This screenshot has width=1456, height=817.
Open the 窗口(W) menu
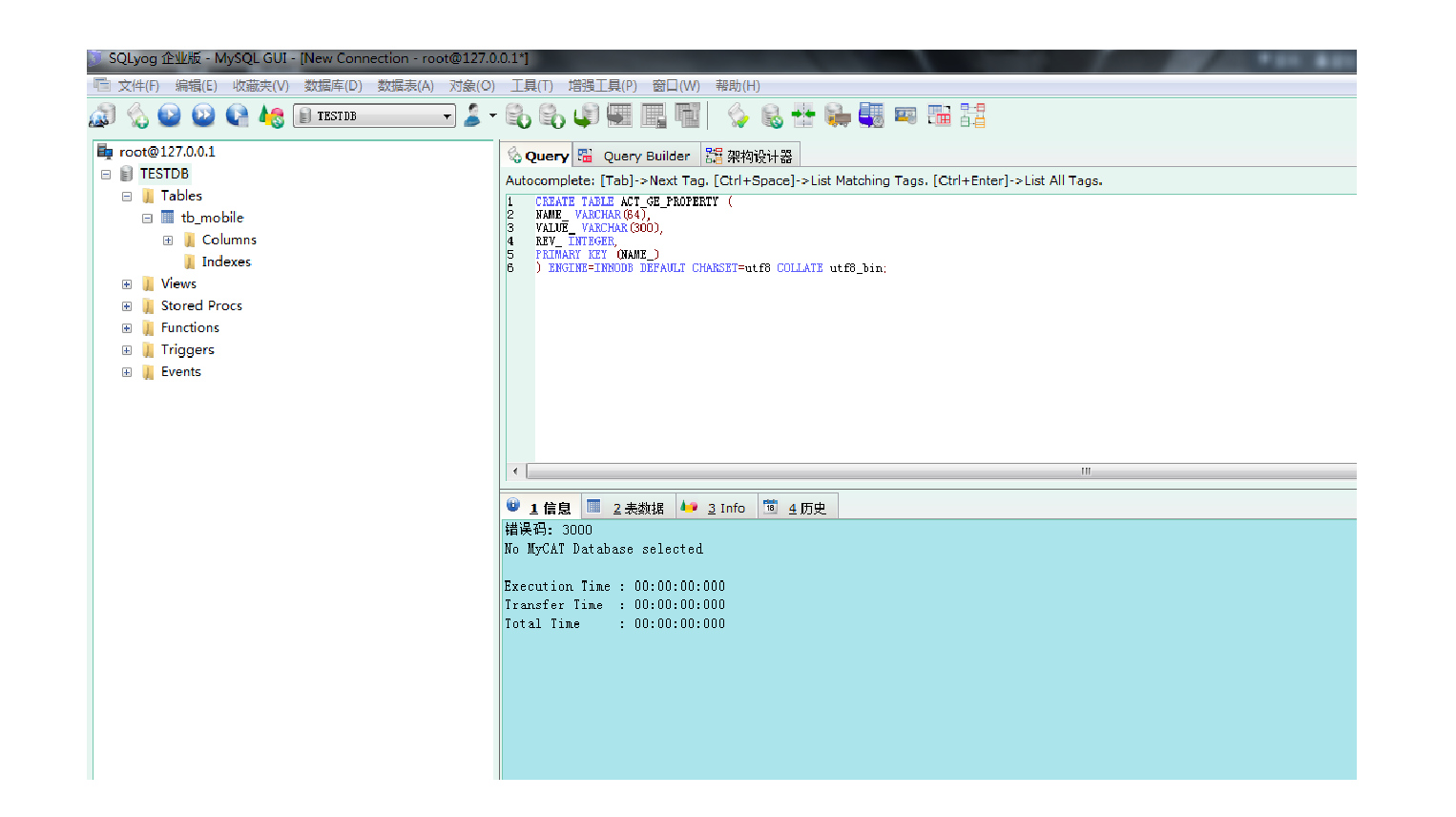[676, 86]
